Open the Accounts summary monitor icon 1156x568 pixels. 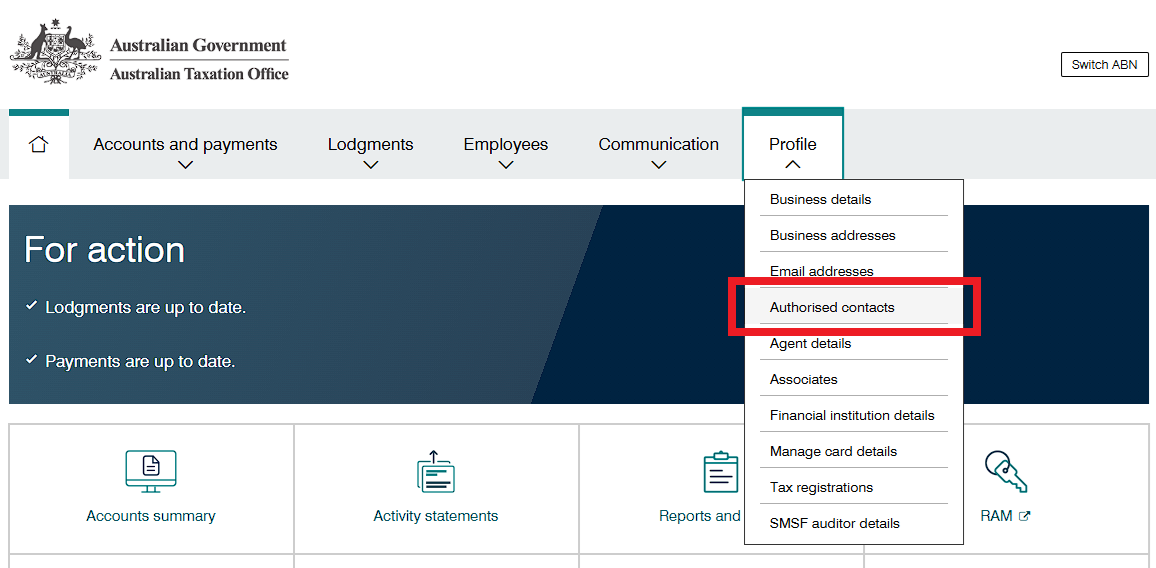click(x=151, y=470)
